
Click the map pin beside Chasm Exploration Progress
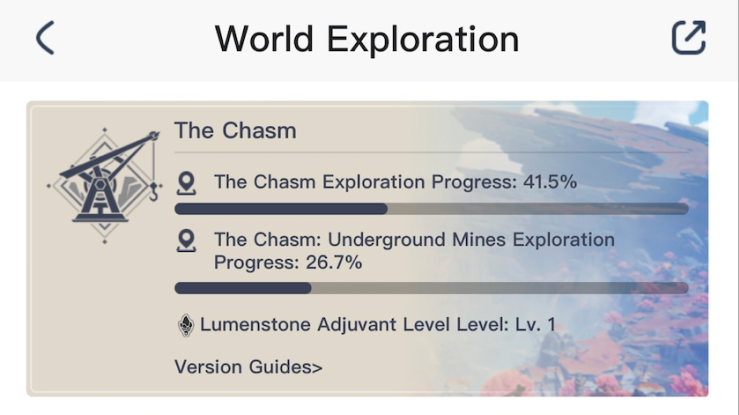186,183
